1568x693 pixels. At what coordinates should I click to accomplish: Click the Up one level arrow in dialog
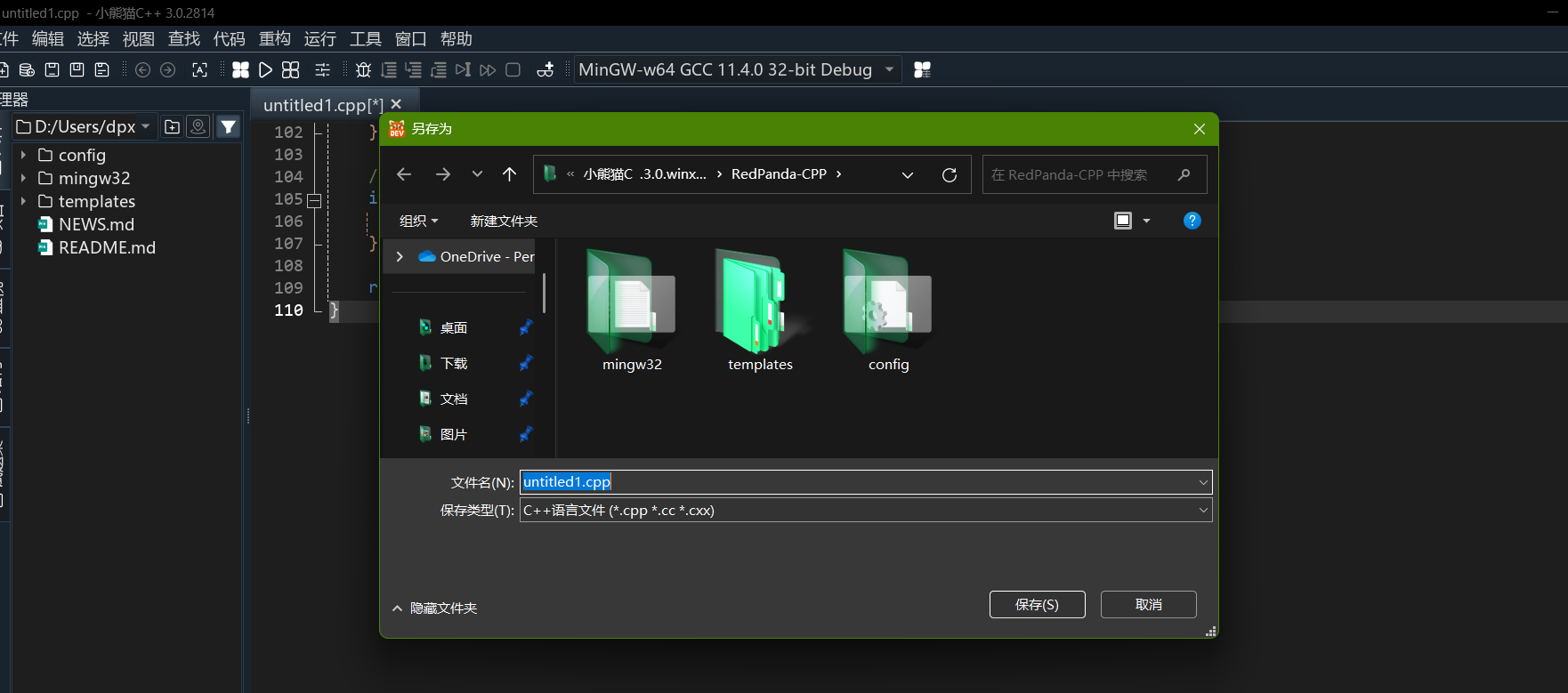pyautogui.click(x=509, y=174)
